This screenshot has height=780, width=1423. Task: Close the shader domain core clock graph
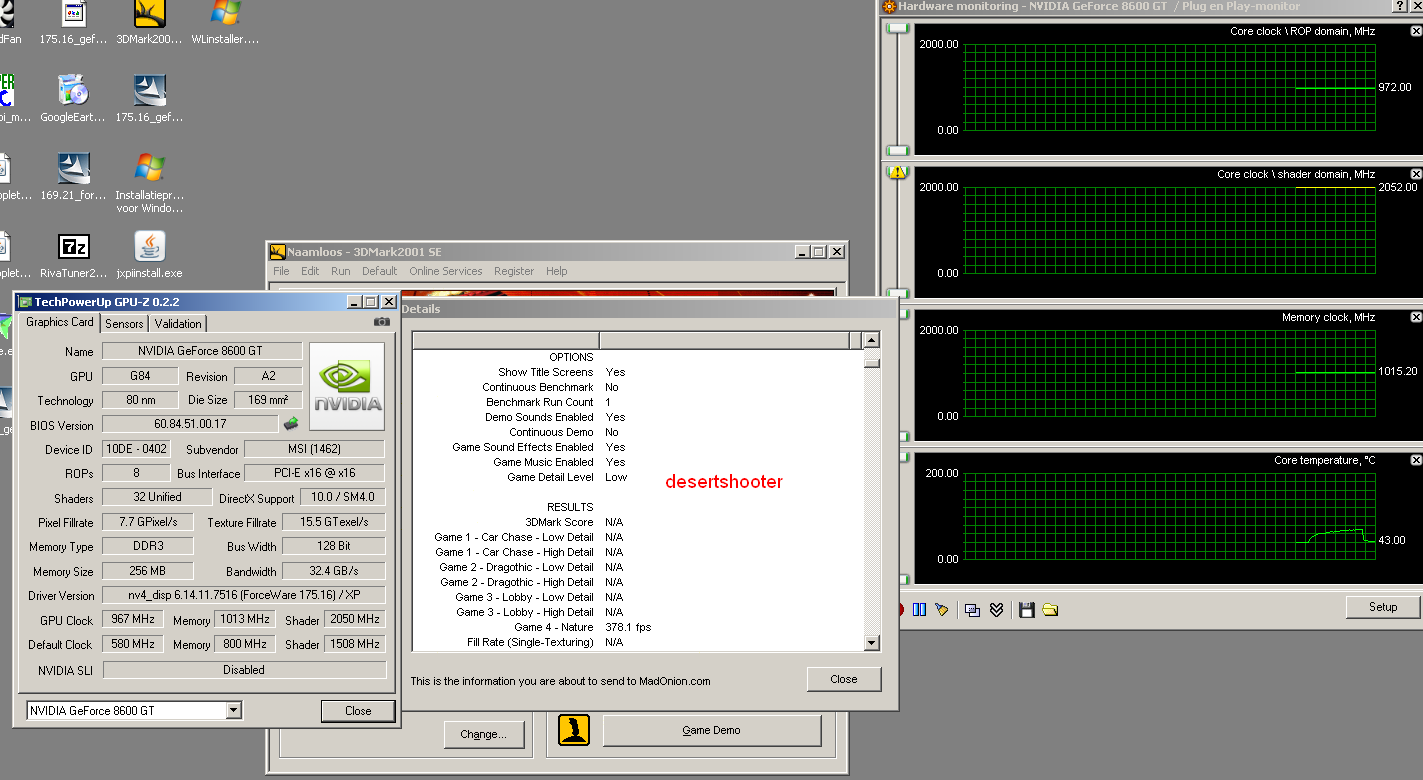coord(1415,174)
